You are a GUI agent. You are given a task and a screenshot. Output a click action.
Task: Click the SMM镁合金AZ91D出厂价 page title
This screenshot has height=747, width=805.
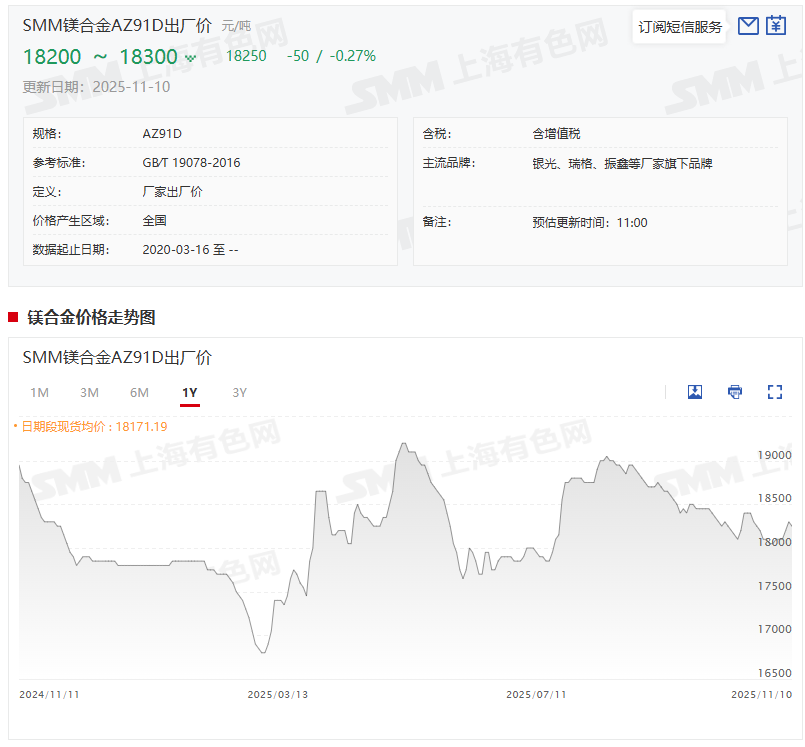pyautogui.click(x=117, y=25)
